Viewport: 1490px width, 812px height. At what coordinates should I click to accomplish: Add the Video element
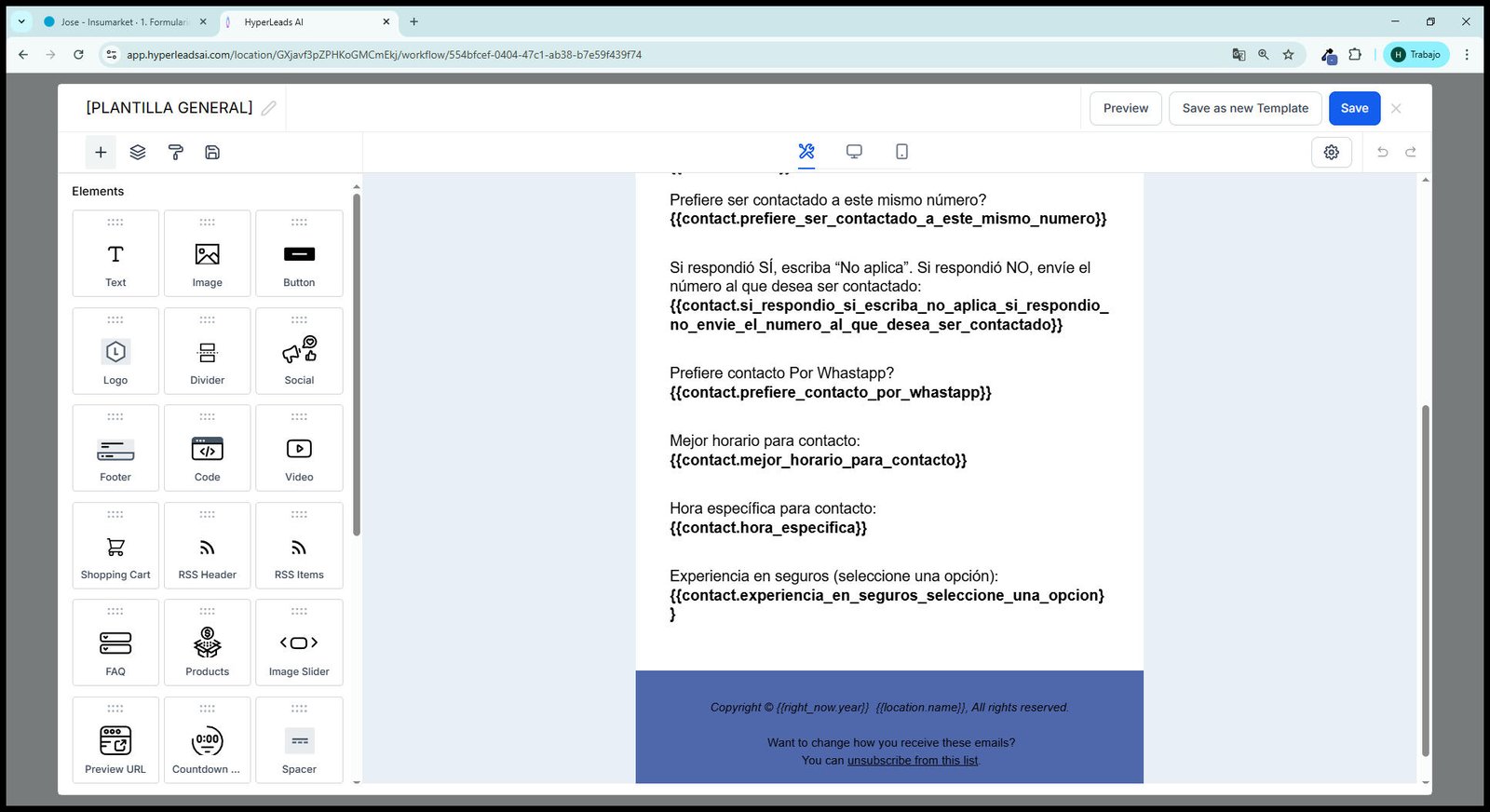[299, 448]
